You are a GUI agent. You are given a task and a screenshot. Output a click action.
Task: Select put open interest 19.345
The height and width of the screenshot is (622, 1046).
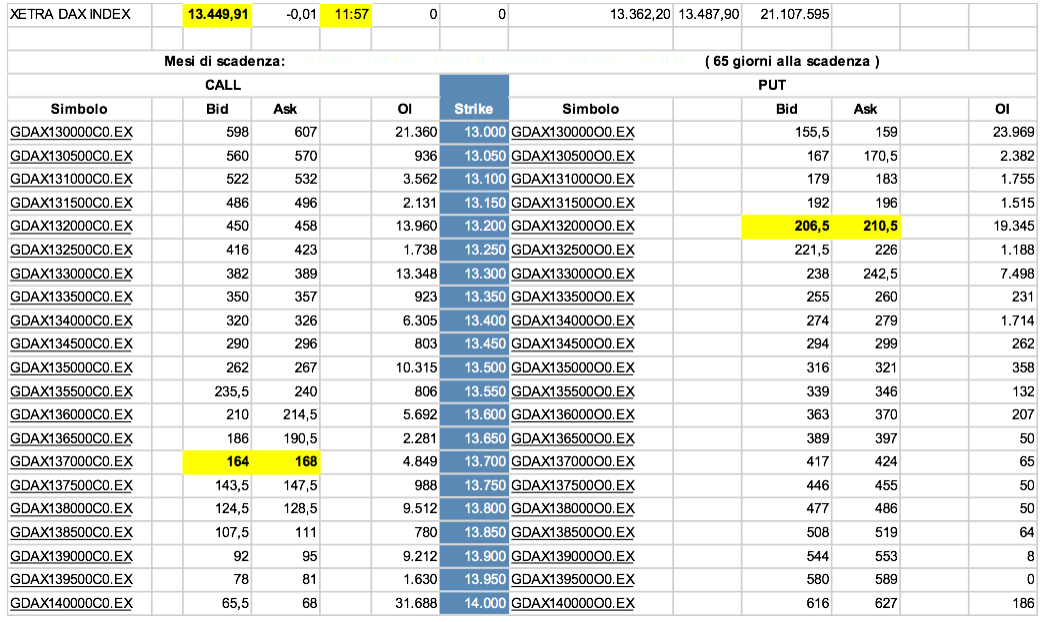pyautogui.click(x=1013, y=226)
